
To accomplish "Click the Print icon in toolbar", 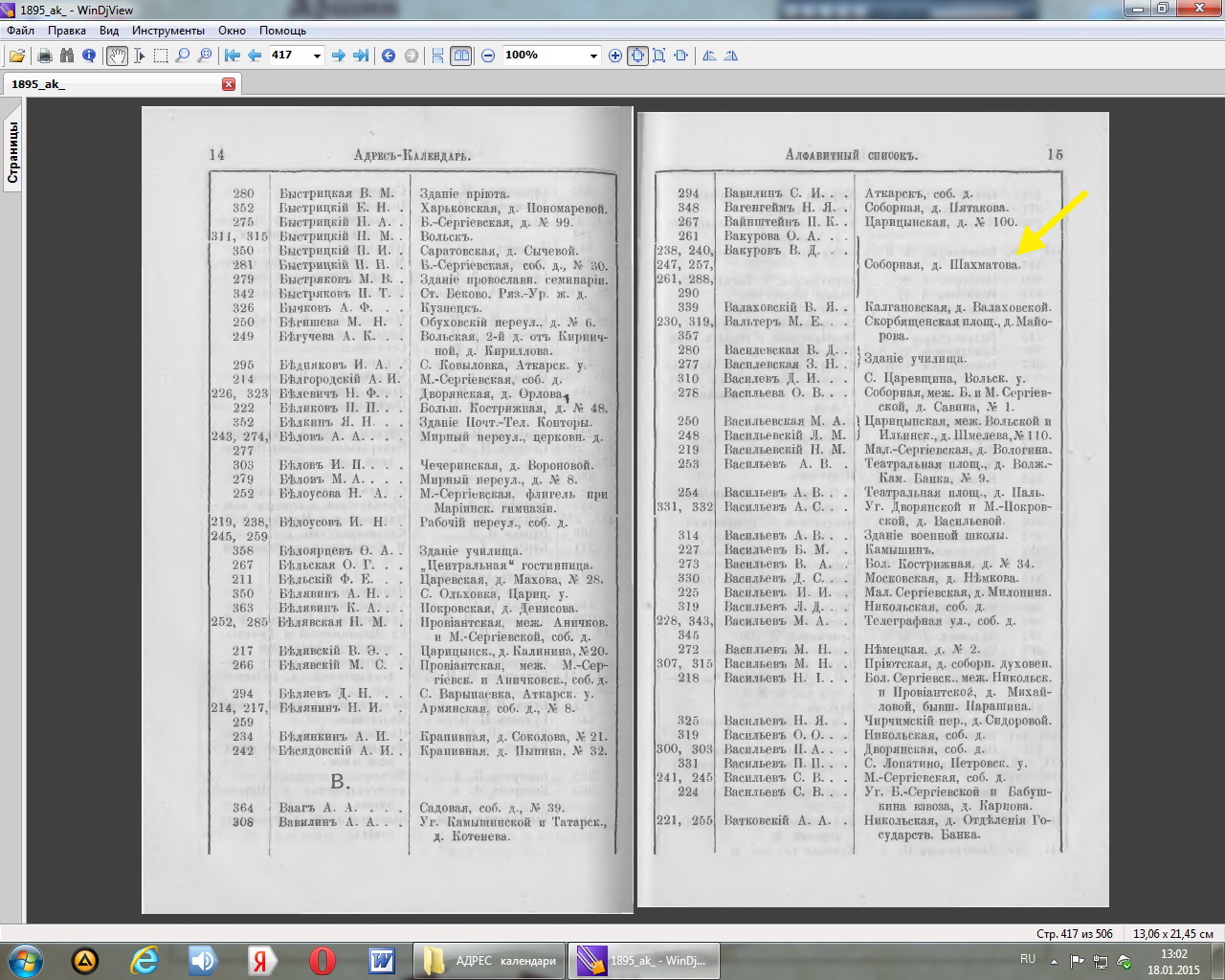I will tap(45, 56).
